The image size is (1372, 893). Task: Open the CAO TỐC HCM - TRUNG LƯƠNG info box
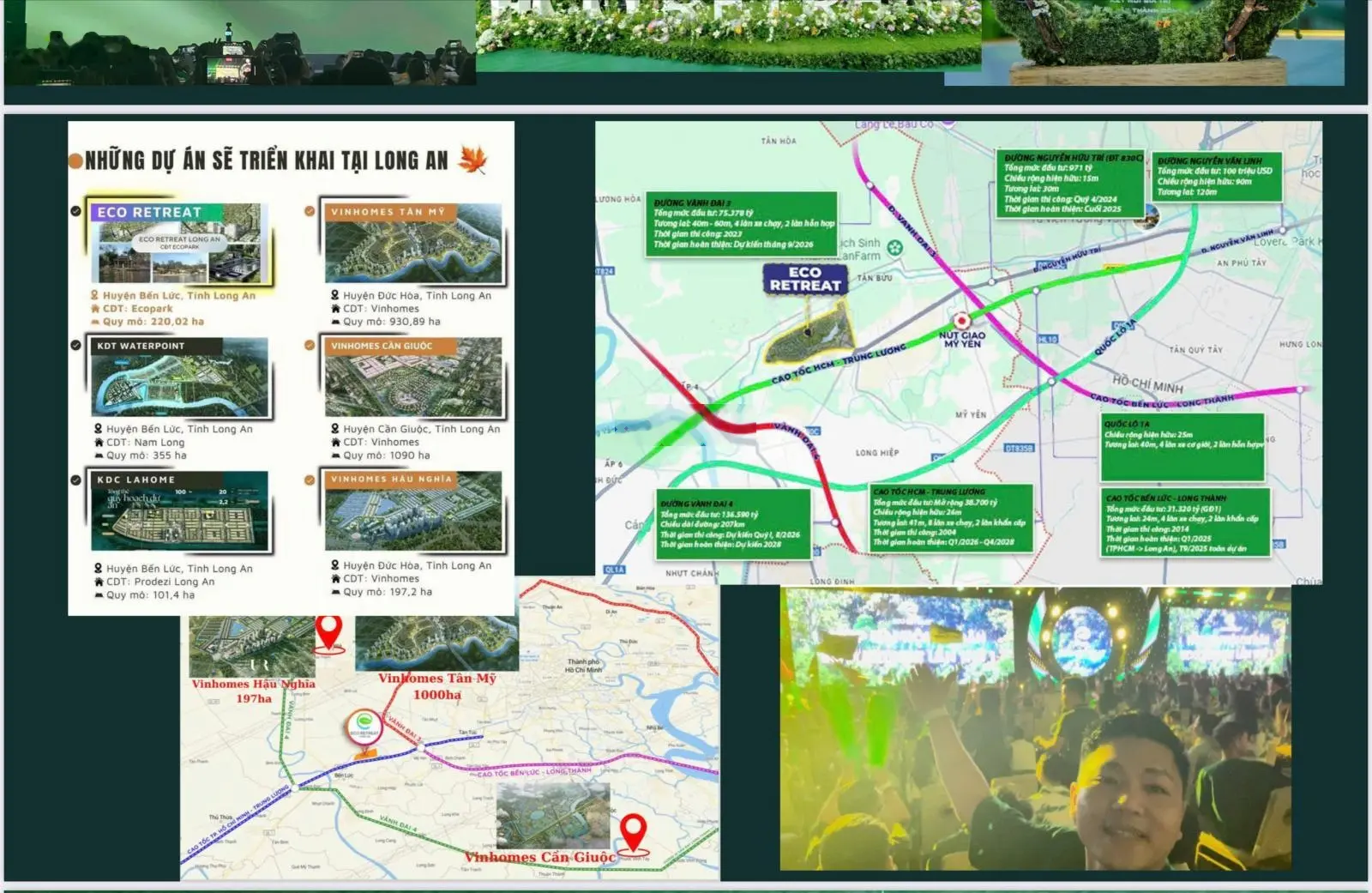click(x=950, y=518)
